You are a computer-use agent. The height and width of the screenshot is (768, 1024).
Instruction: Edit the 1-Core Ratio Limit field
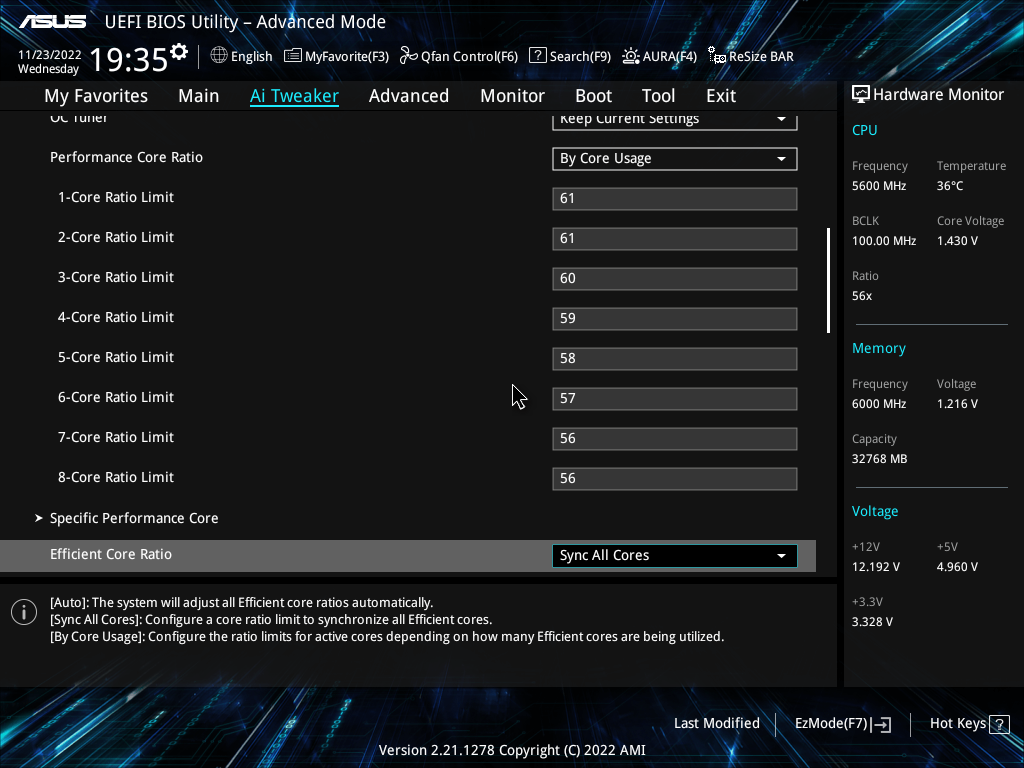pyautogui.click(x=675, y=199)
